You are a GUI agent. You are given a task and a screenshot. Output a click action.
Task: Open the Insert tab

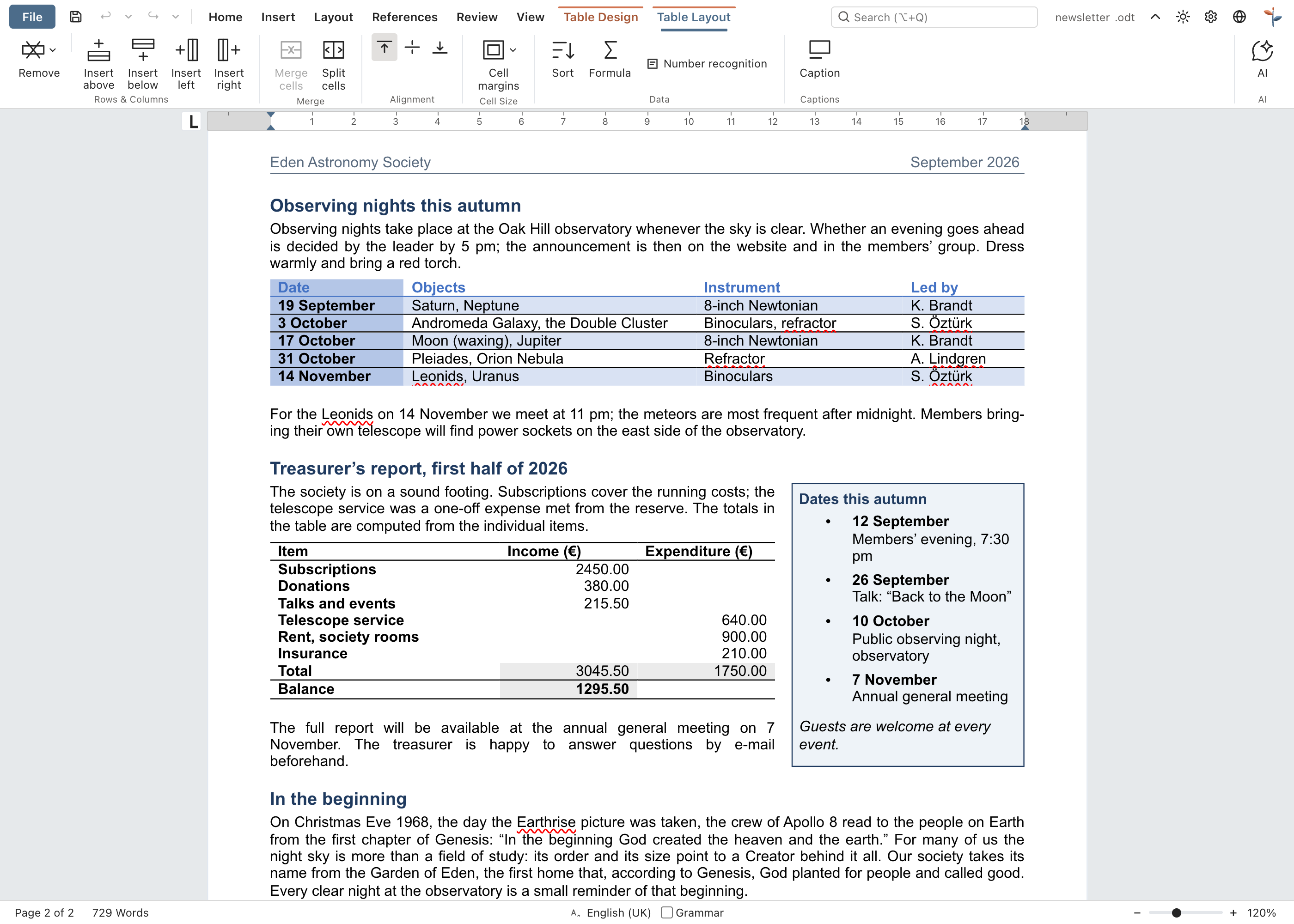pos(278,17)
